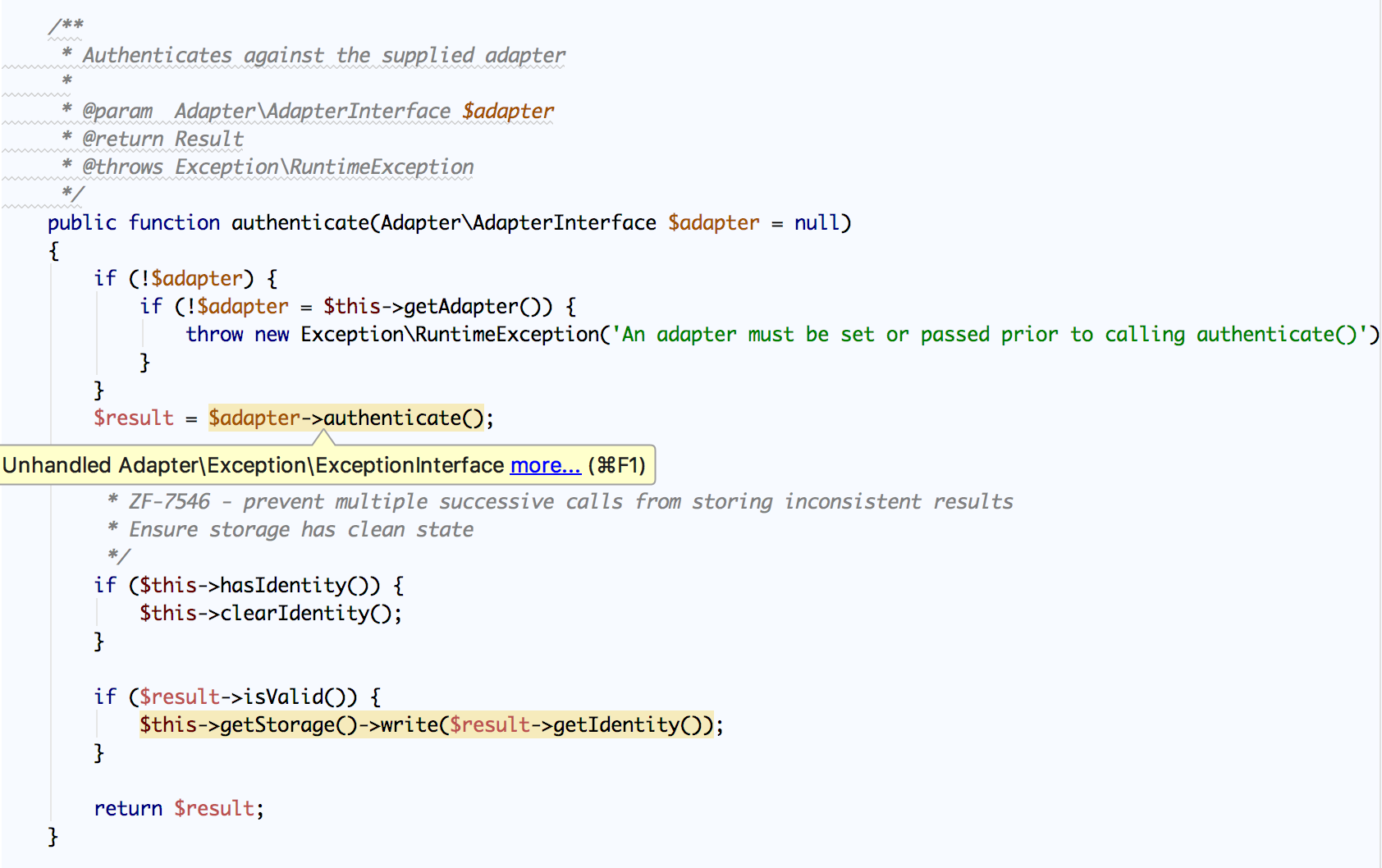Click the 'return' keyword

click(x=128, y=808)
